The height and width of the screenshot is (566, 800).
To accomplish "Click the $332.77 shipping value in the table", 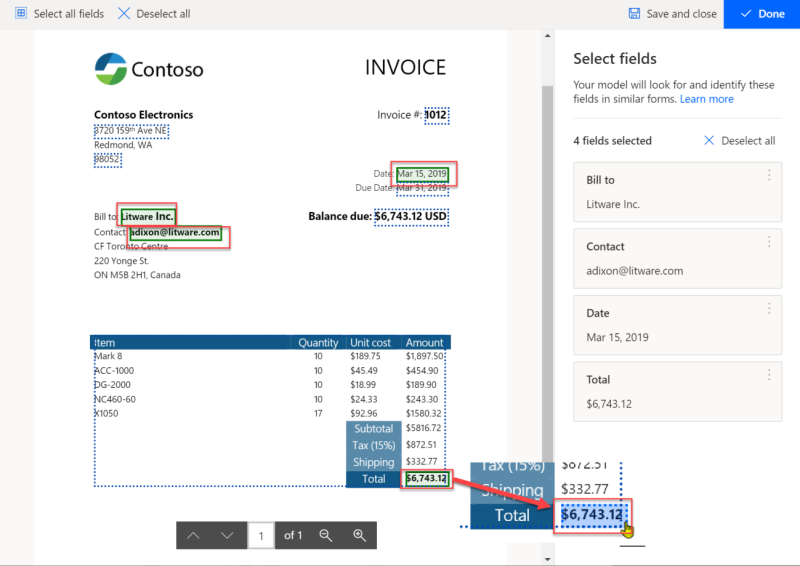I will click(x=421, y=461).
